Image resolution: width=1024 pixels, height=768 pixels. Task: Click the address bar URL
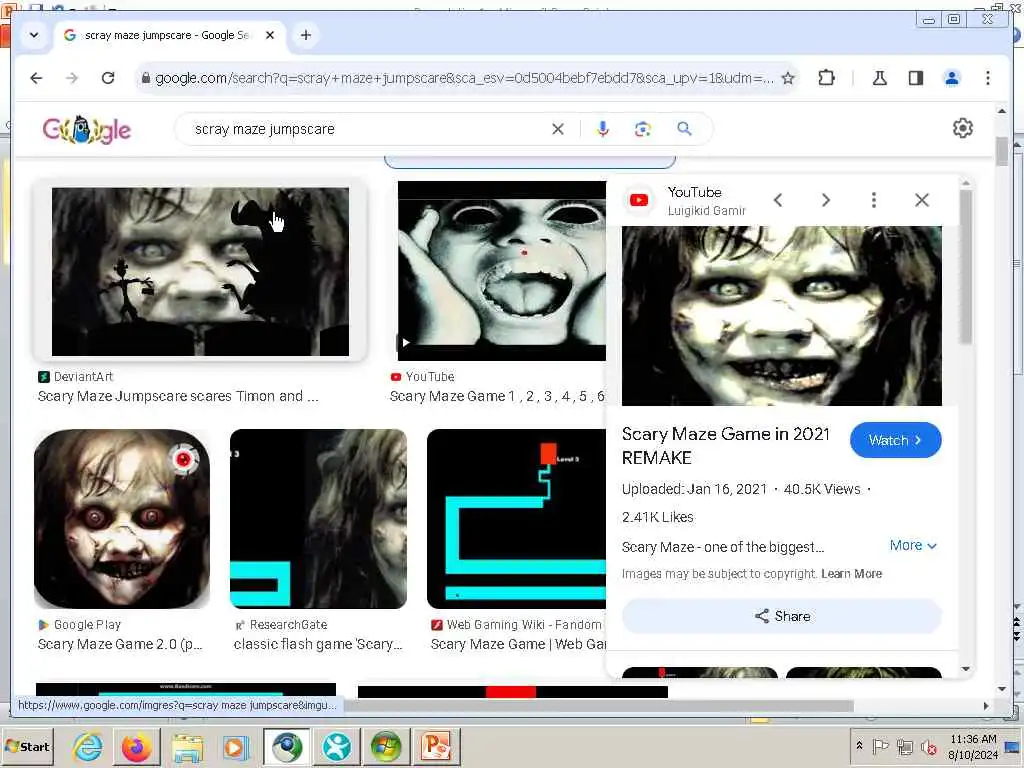coord(464,78)
